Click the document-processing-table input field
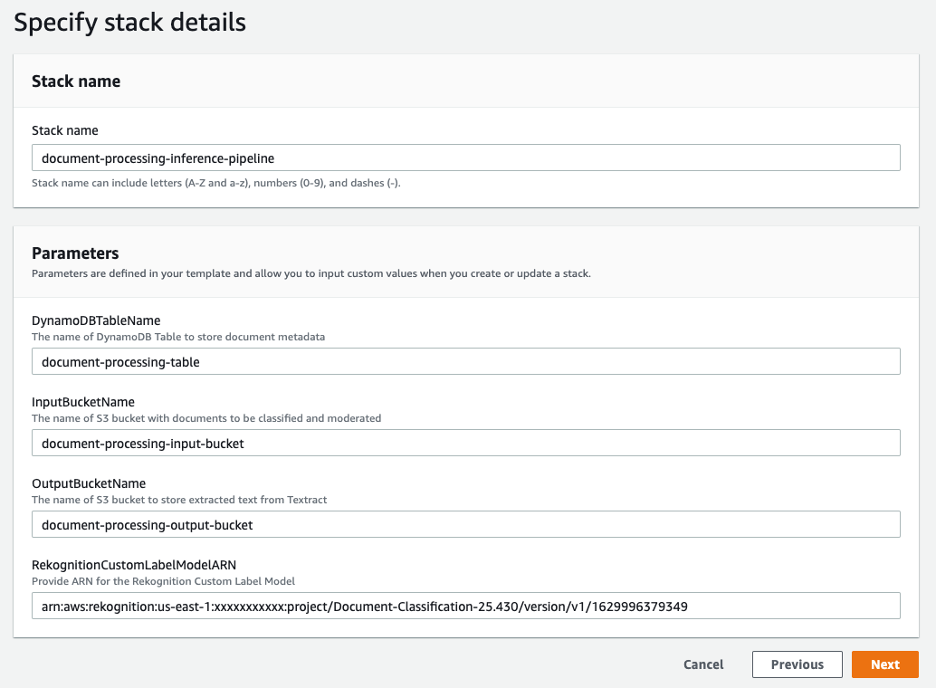The image size is (936, 688). pos(465,361)
